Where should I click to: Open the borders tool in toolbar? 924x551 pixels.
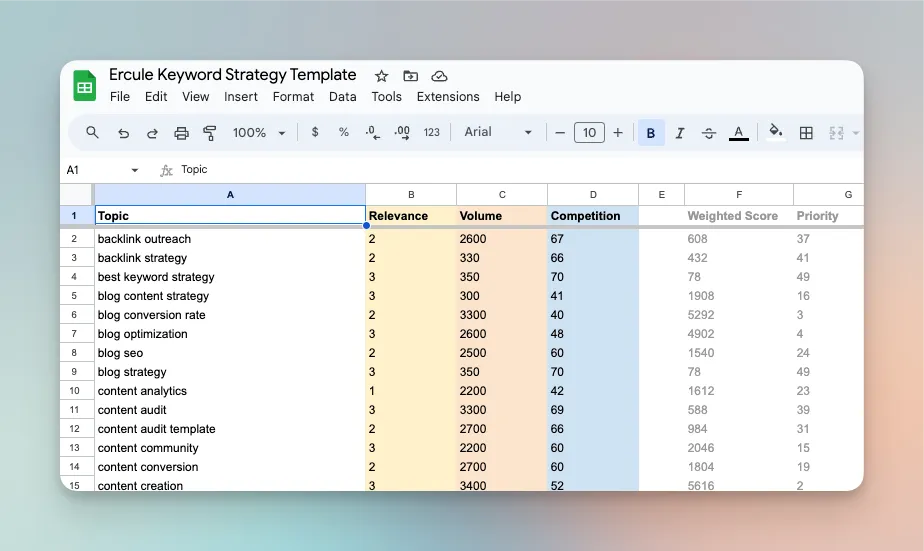click(806, 133)
